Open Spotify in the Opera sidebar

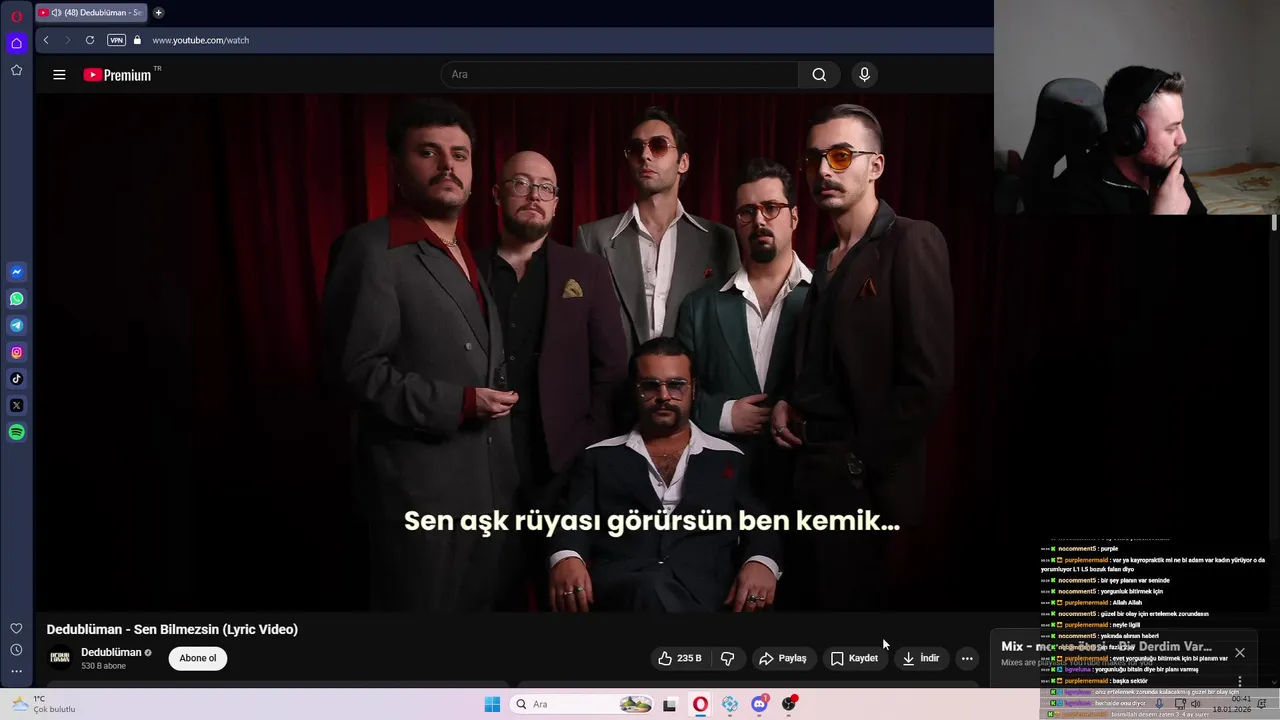coord(16,432)
